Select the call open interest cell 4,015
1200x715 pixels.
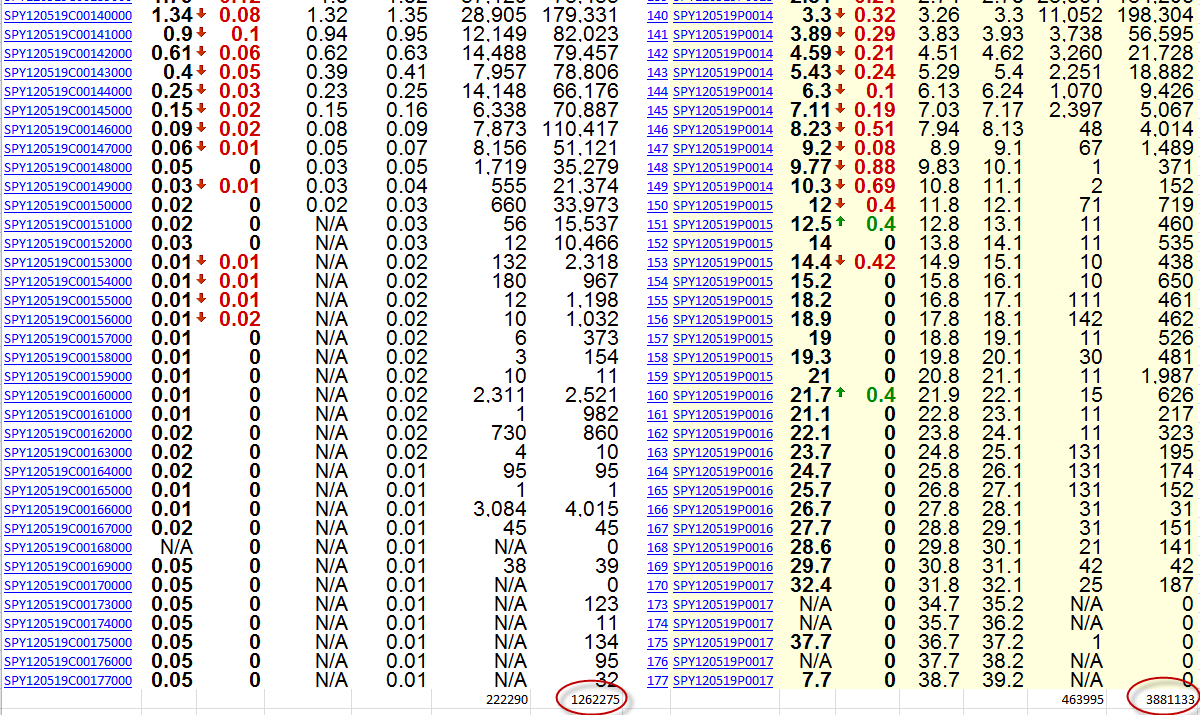pos(593,510)
